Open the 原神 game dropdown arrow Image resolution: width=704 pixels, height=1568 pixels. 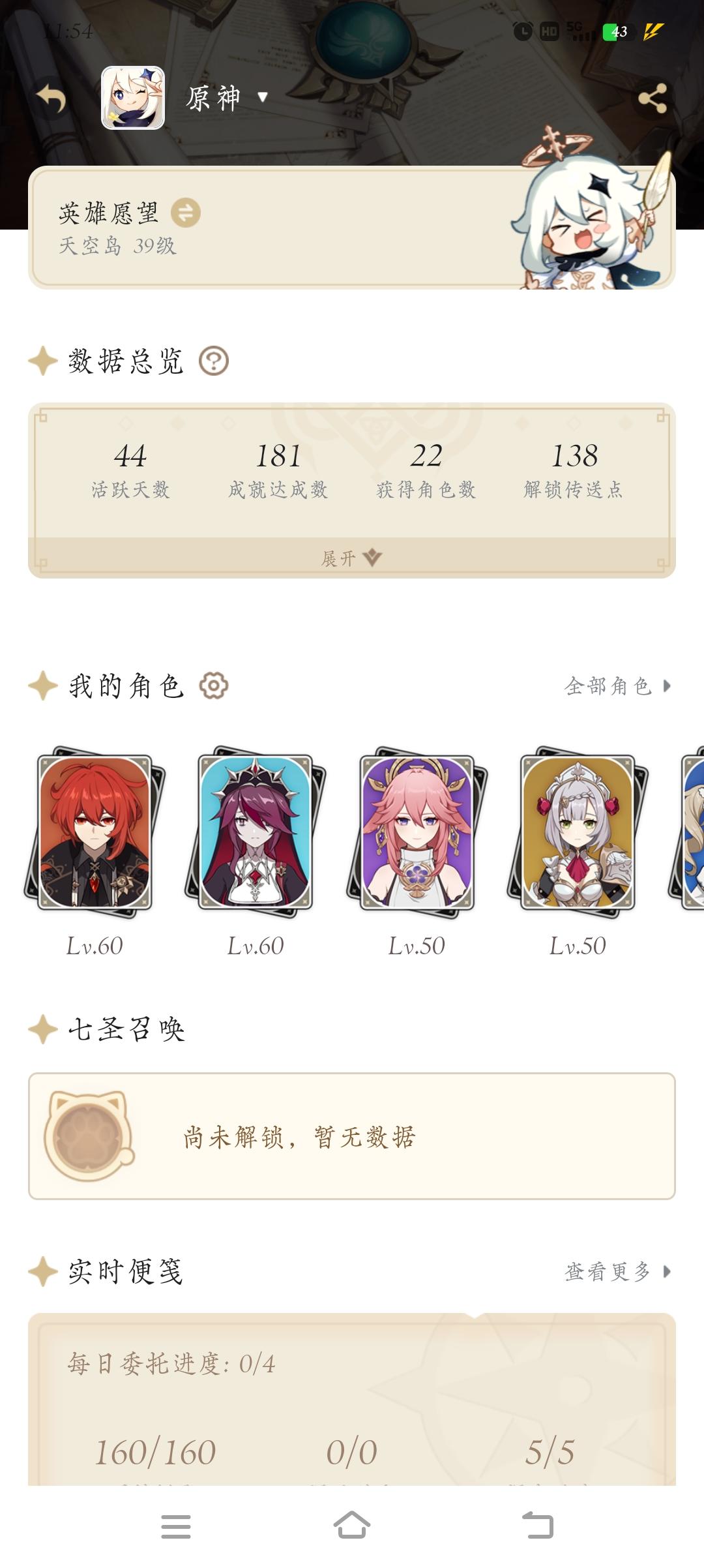263,97
